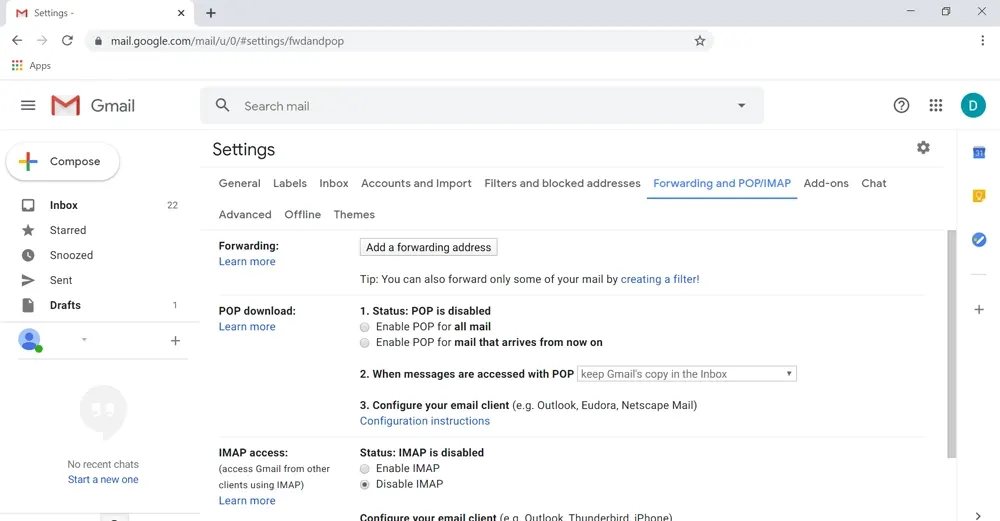Open Sent folder label
This screenshot has width=1000, height=521.
pyautogui.click(x=61, y=280)
